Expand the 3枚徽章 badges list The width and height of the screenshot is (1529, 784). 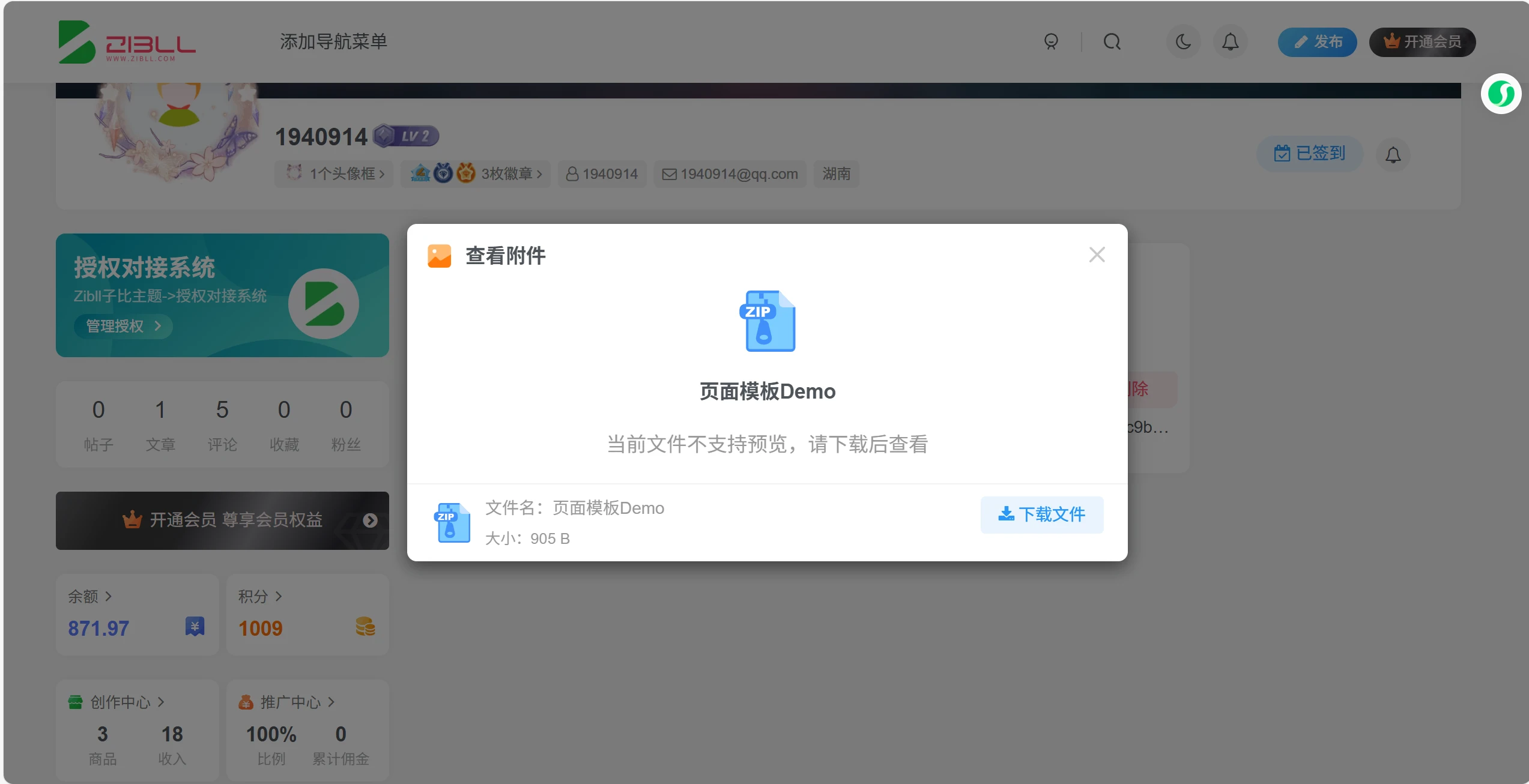click(x=476, y=174)
